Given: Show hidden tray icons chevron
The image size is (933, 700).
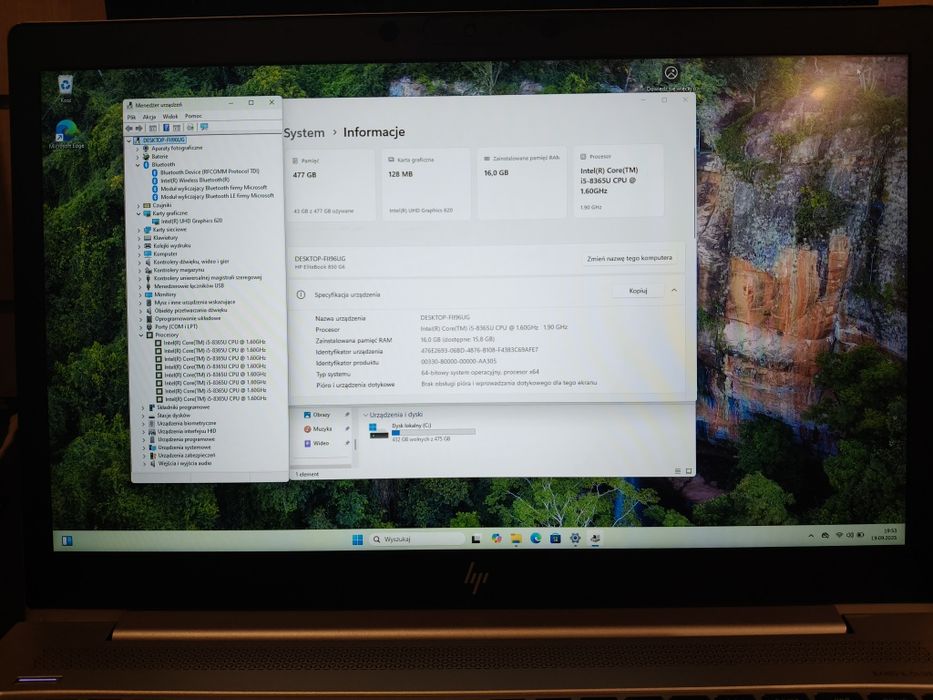Looking at the screenshot, I should point(810,536).
